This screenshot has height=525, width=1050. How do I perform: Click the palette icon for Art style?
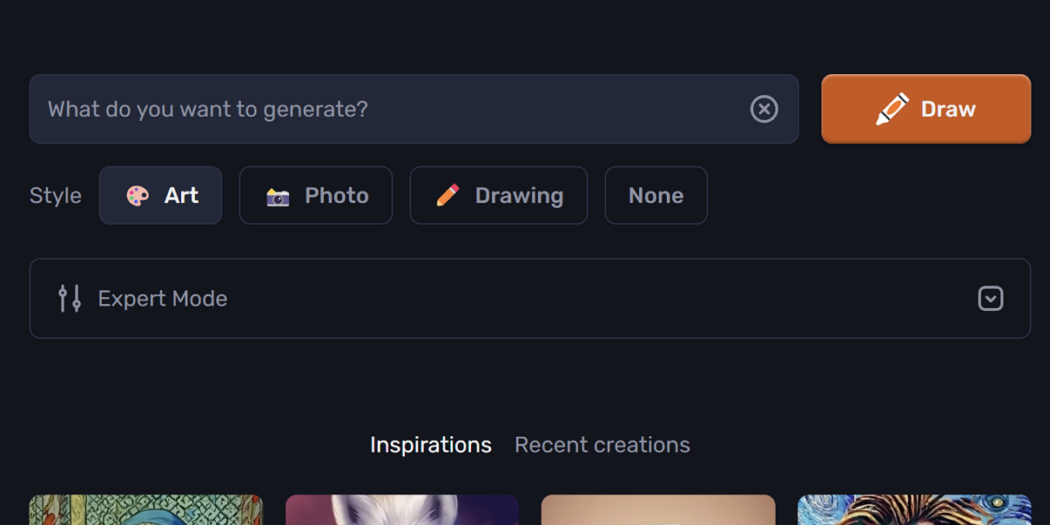coord(138,196)
